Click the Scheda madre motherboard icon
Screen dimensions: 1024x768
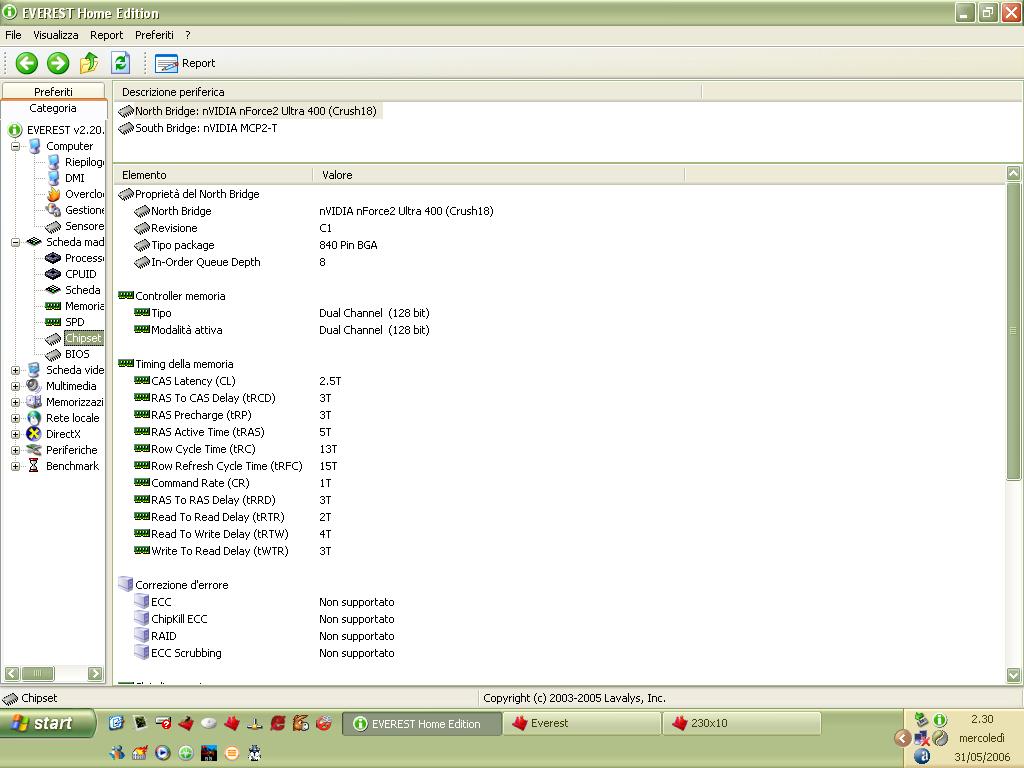pos(34,242)
